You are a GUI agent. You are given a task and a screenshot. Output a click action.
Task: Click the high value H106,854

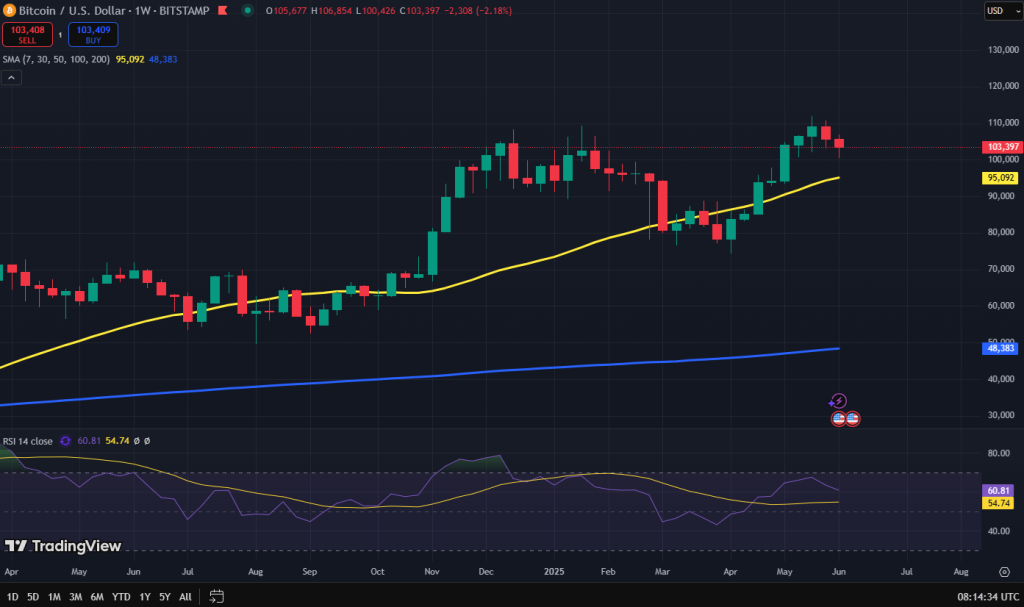coord(332,10)
